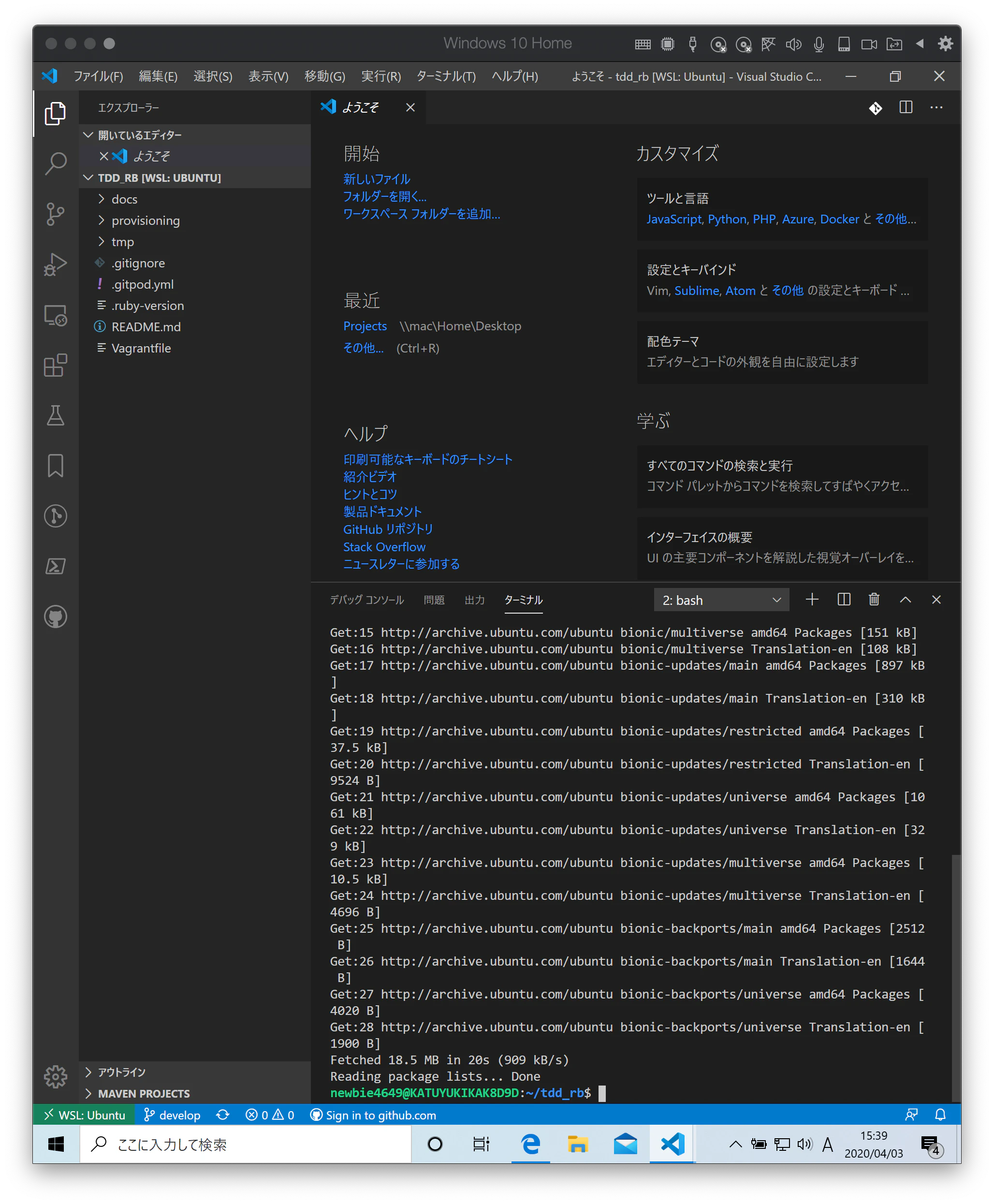The image size is (994, 1204).
Task: Click the develop branch in status bar
Action: pos(172,1115)
